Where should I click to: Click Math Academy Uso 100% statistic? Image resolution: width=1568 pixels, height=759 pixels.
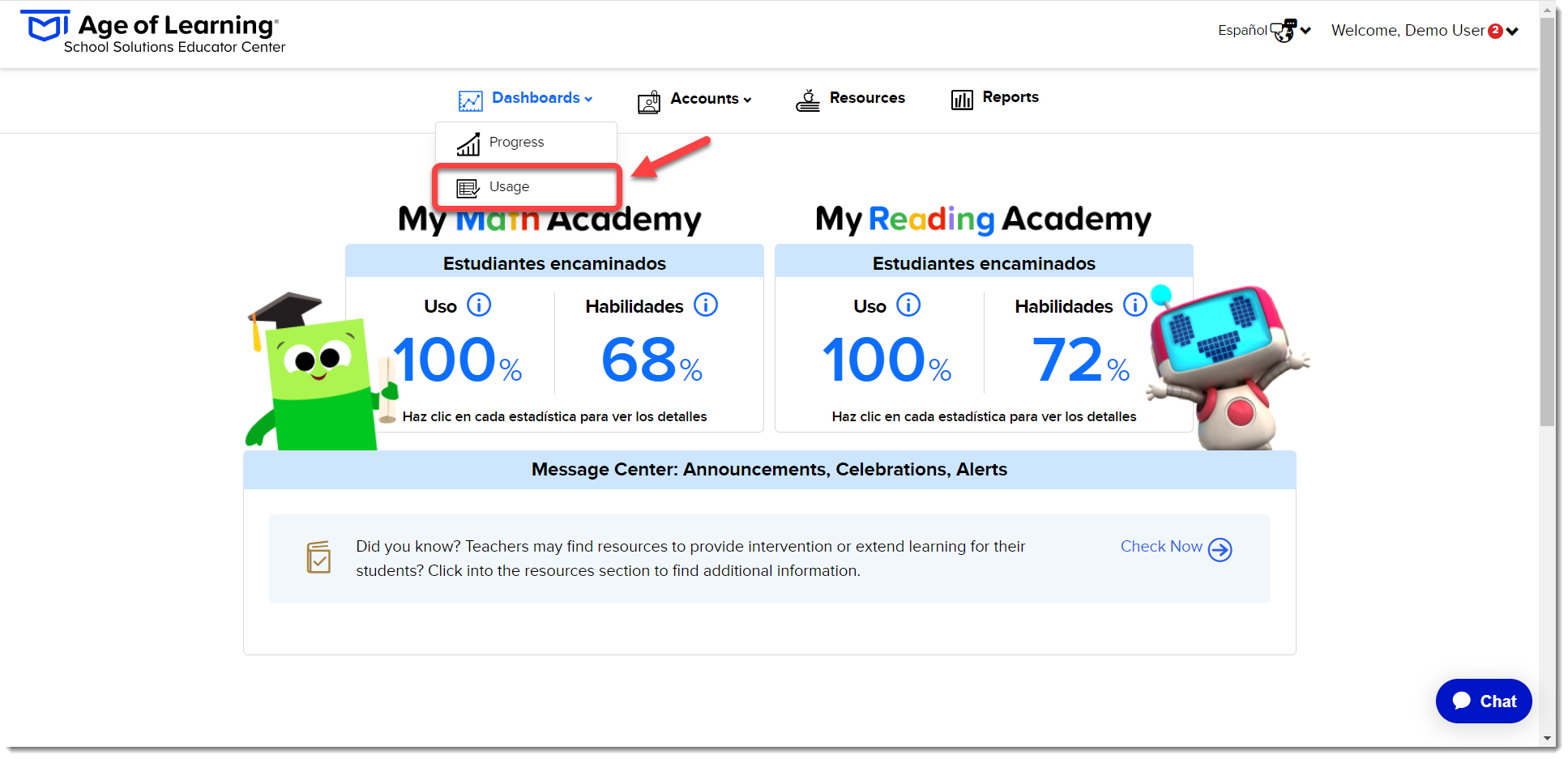click(458, 360)
